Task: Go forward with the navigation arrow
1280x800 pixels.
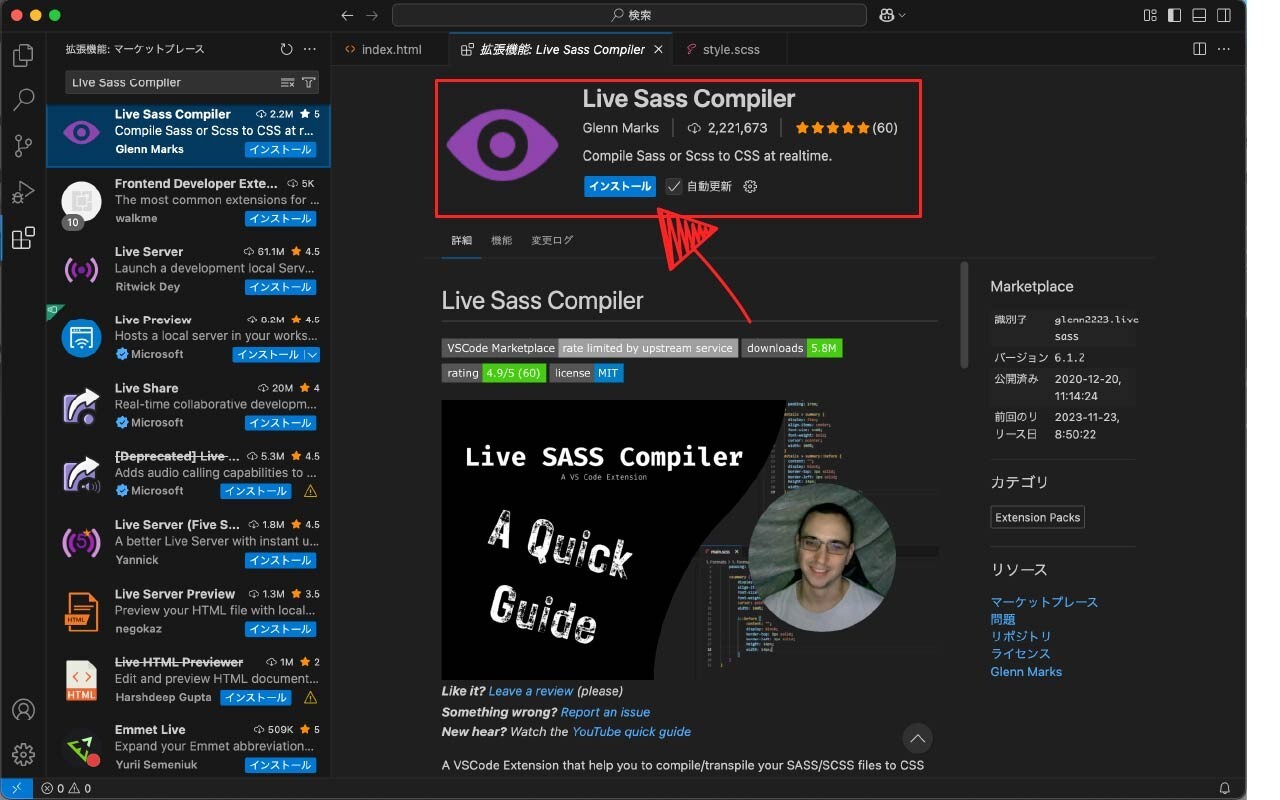Action: 372,15
